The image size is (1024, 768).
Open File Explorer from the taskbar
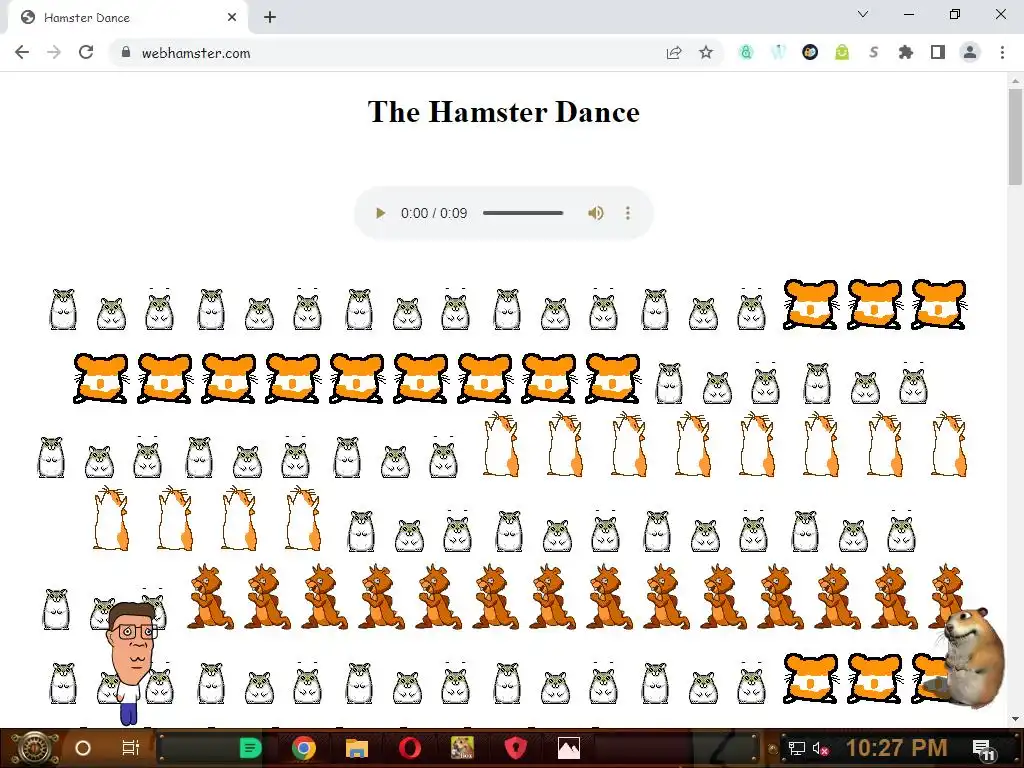[x=357, y=748]
